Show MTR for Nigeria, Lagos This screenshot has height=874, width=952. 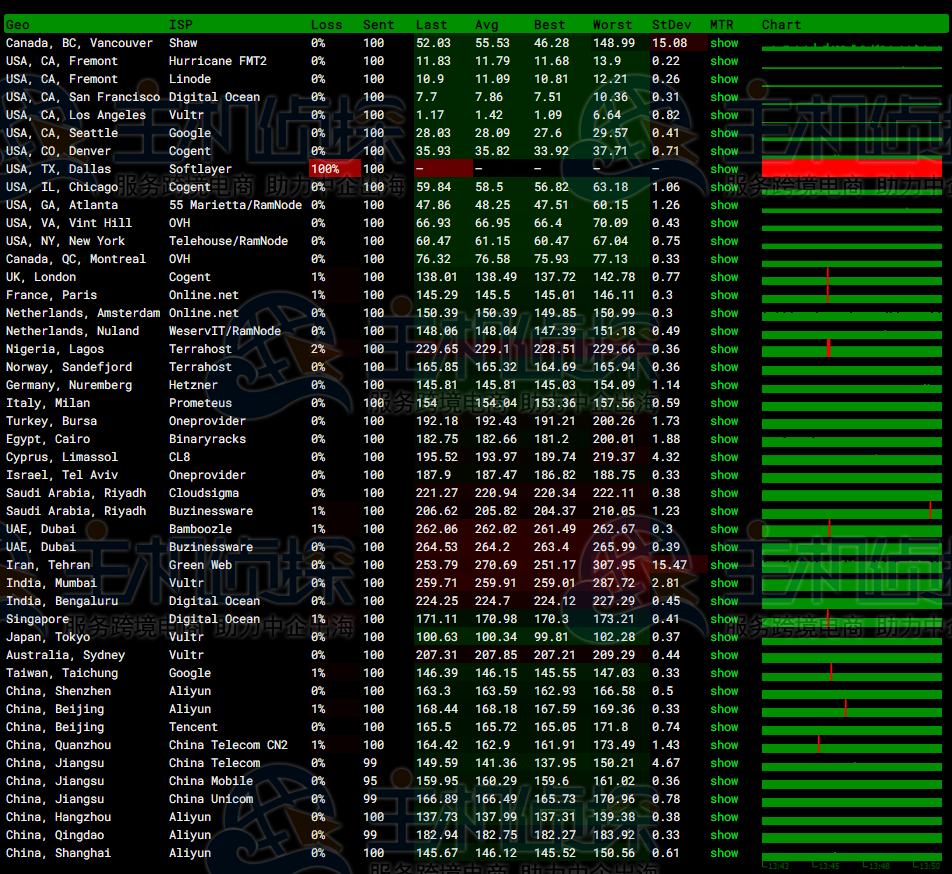724,349
